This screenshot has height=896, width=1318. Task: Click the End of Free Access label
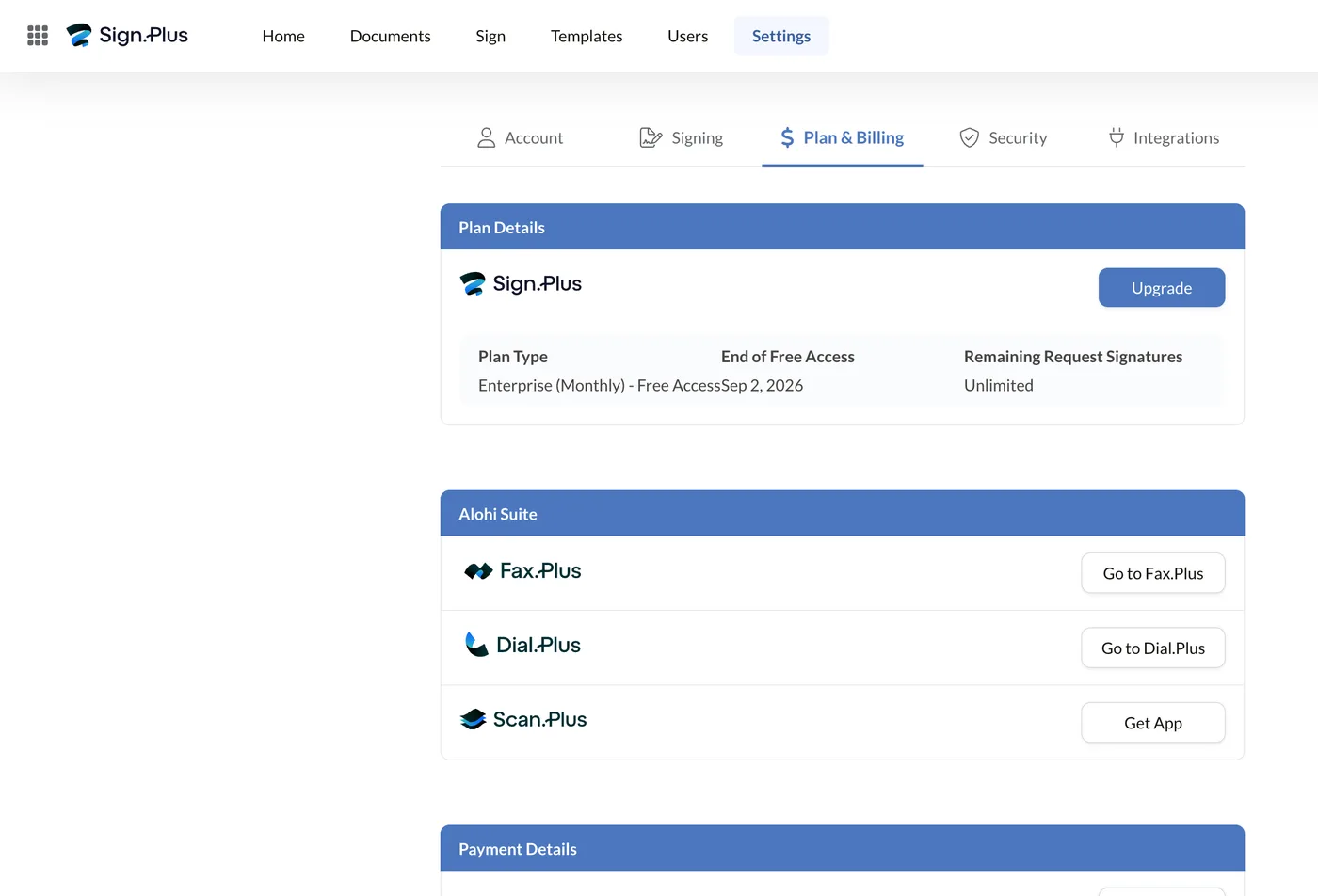[x=788, y=357]
